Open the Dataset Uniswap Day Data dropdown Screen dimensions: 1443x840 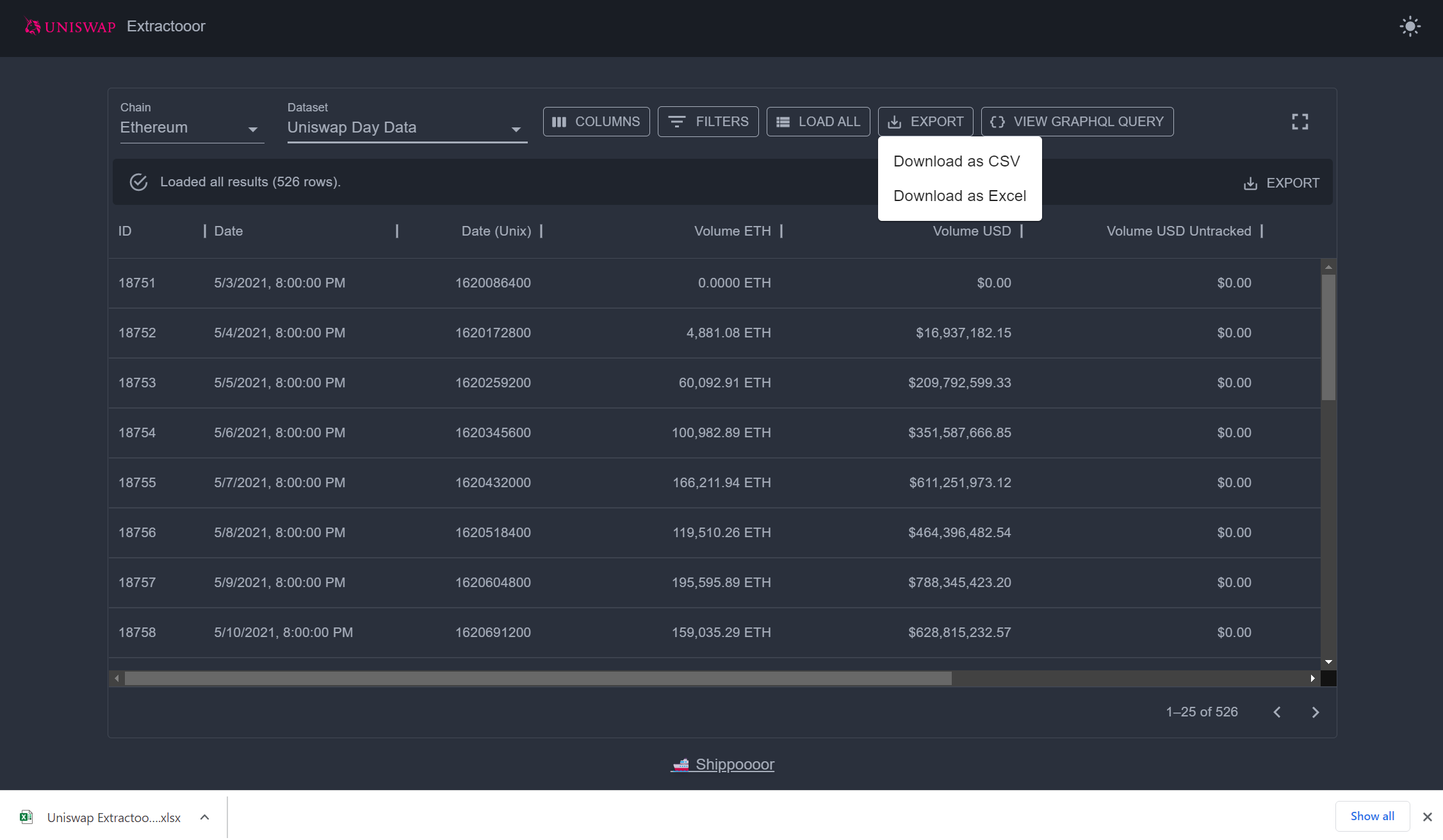point(407,127)
